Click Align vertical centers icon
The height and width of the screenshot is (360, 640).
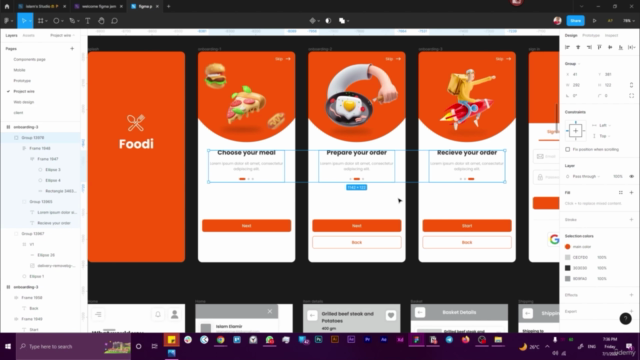(x=610, y=47)
